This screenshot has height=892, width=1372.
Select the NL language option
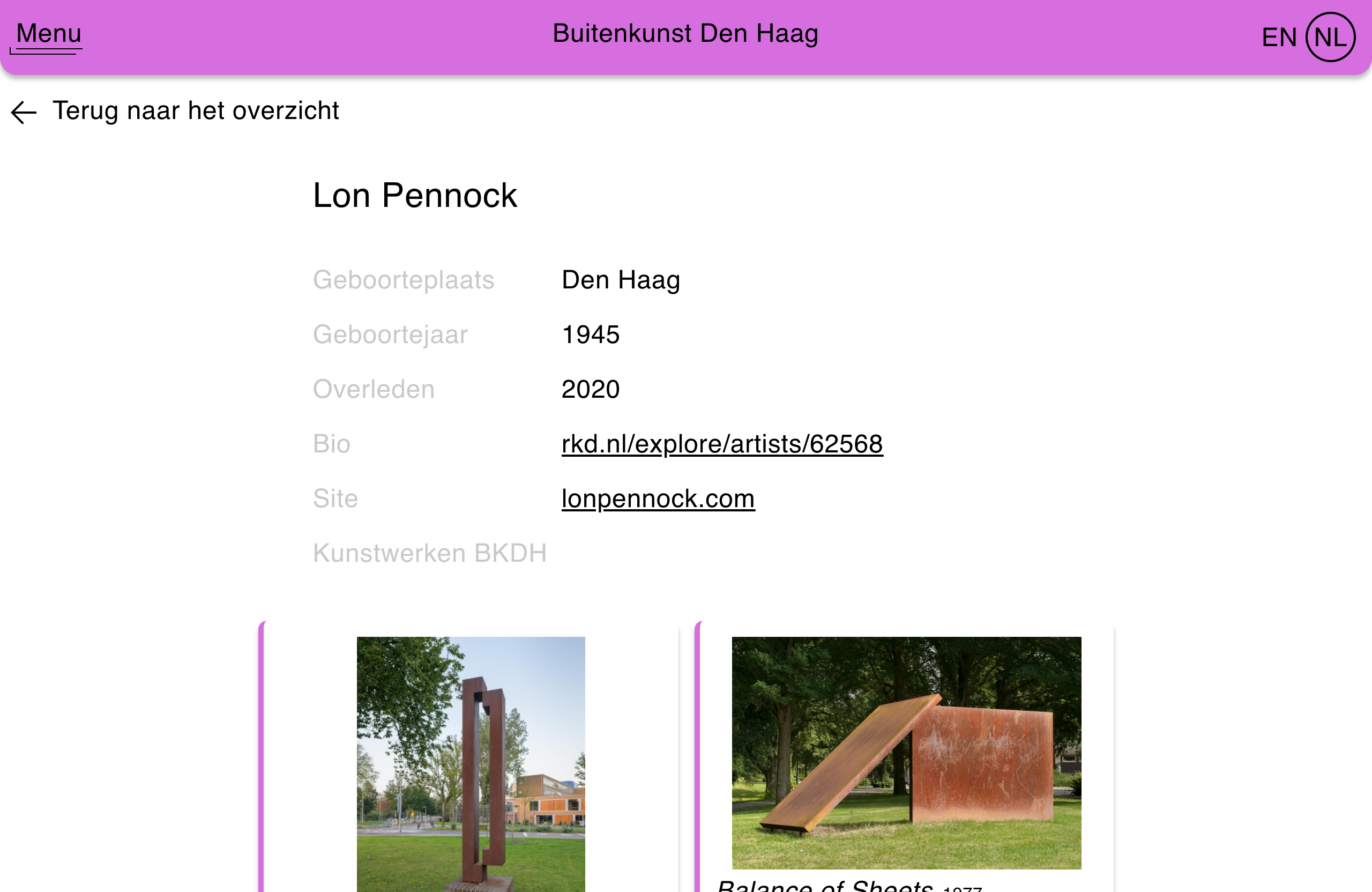pyautogui.click(x=1330, y=38)
